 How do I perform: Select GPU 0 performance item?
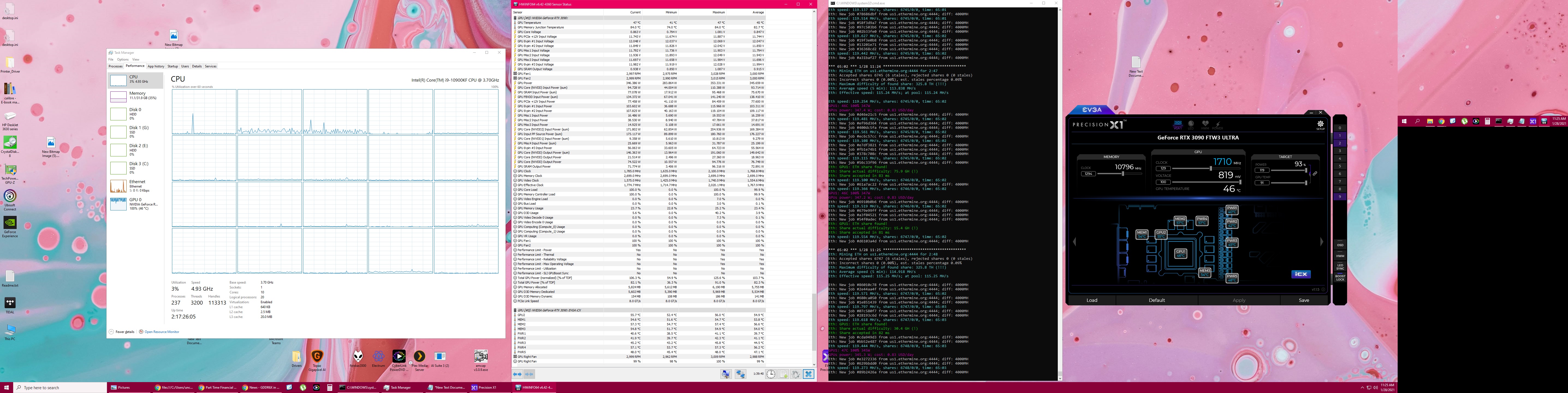coord(136,204)
